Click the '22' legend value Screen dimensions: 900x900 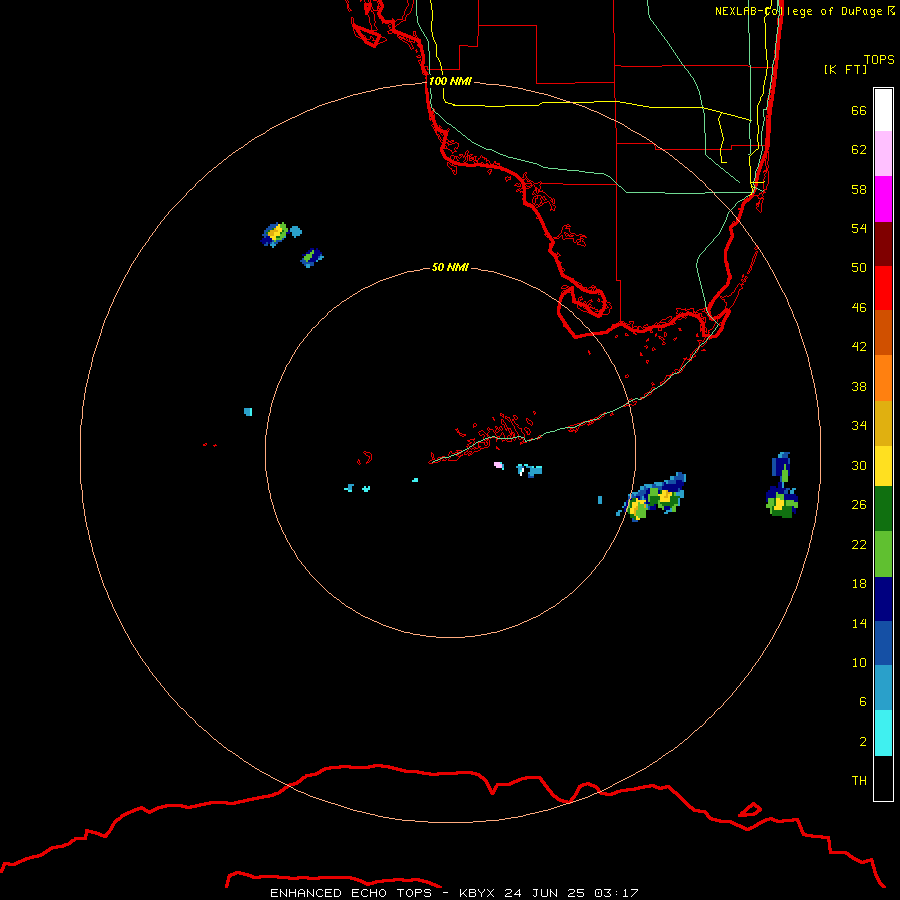tap(859, 545)
